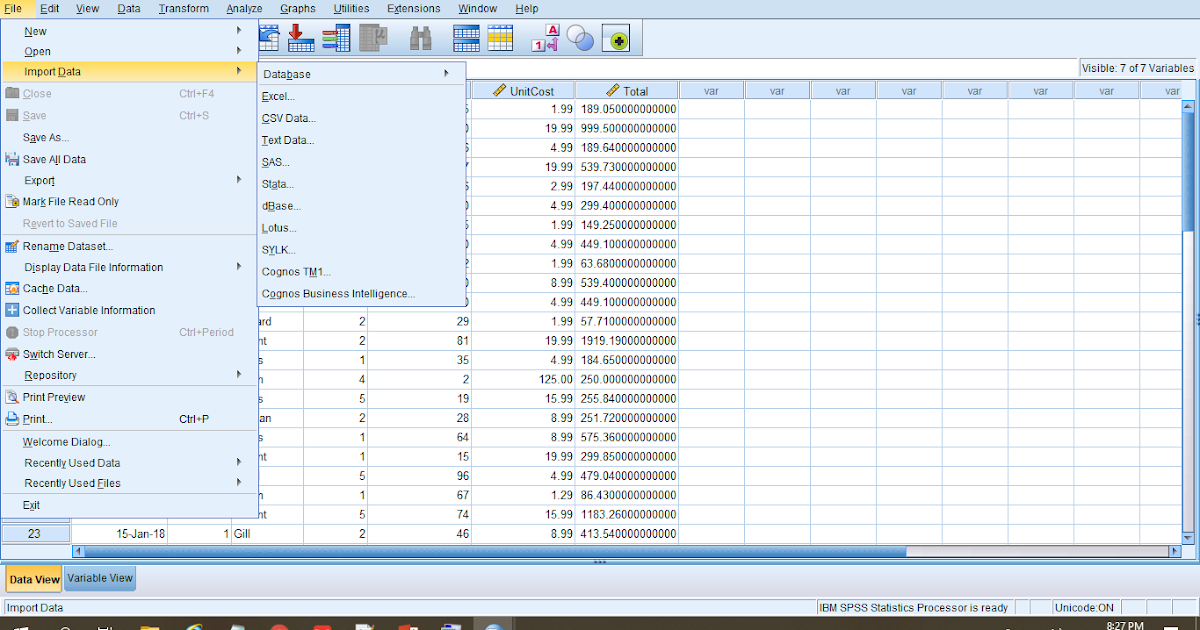Click the Go to Variable toolbar icon

(x=335, y=38)
